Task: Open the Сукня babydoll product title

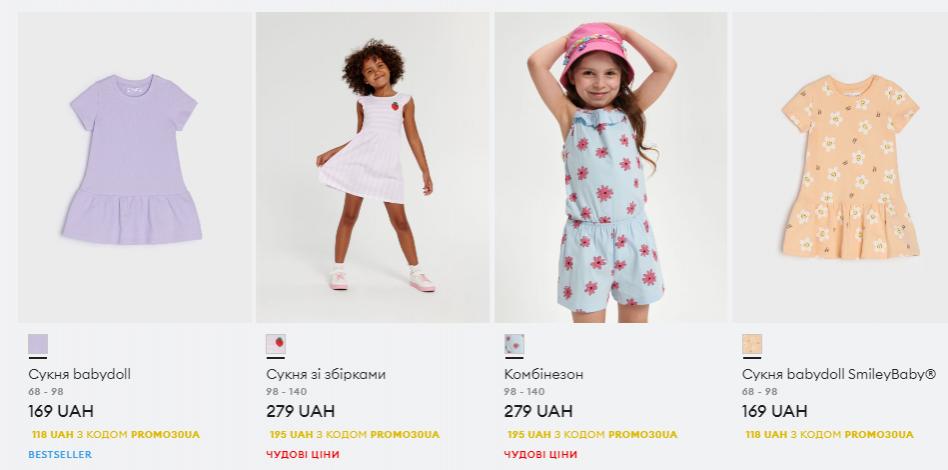Action: point(79,374)
